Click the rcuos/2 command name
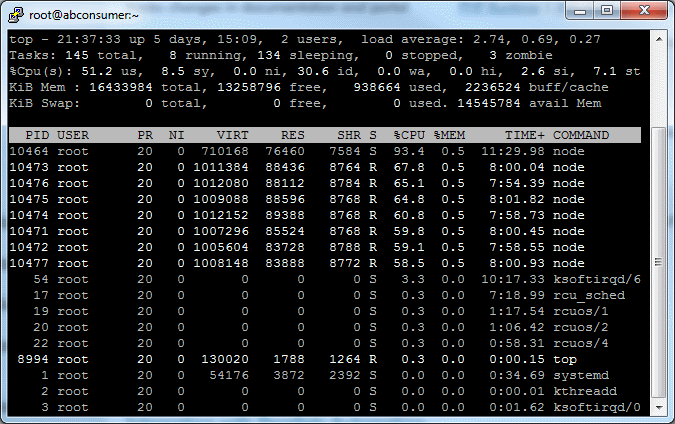675x424 pixels. click(581, 328)
